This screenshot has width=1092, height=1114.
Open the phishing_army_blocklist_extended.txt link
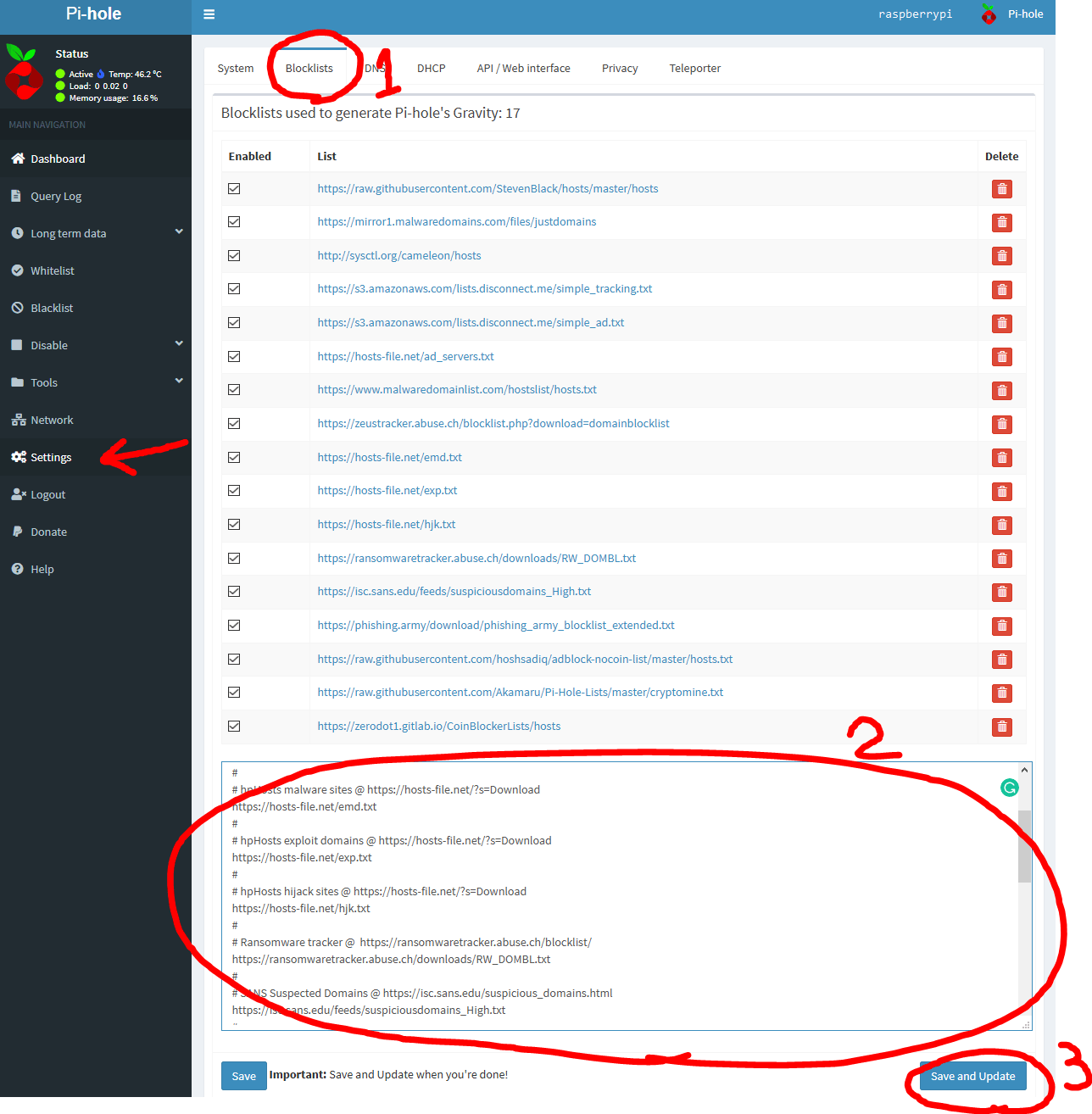coord(496,625)
